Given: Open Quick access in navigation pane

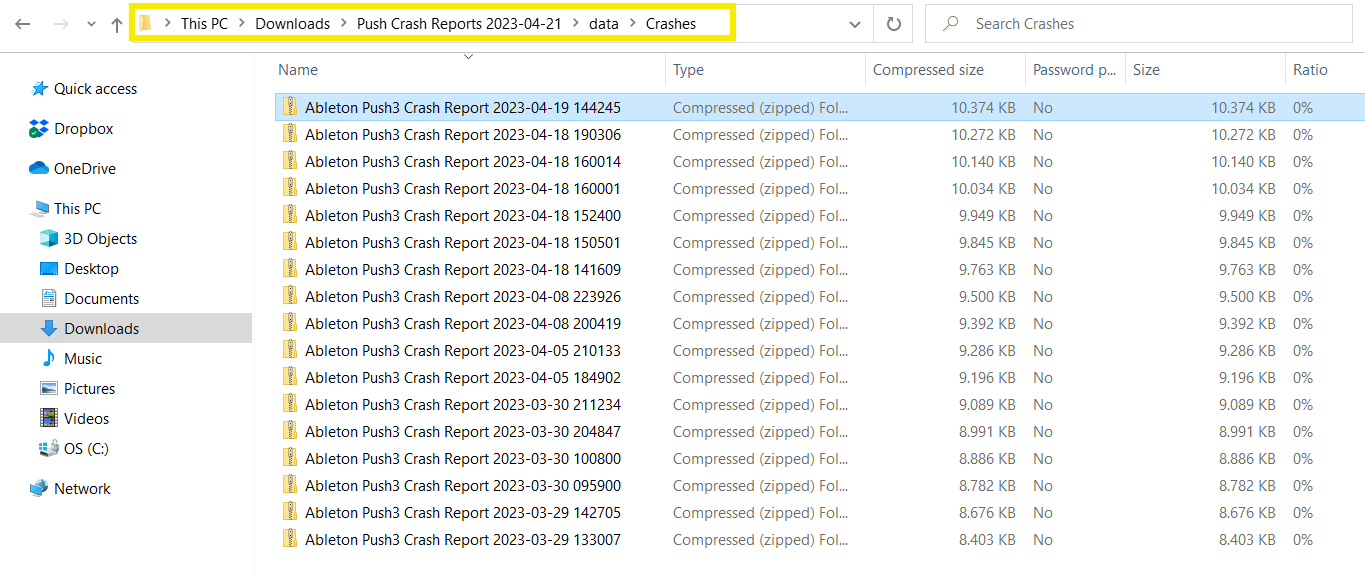Looking at the screenshot, I should [95, 89].
